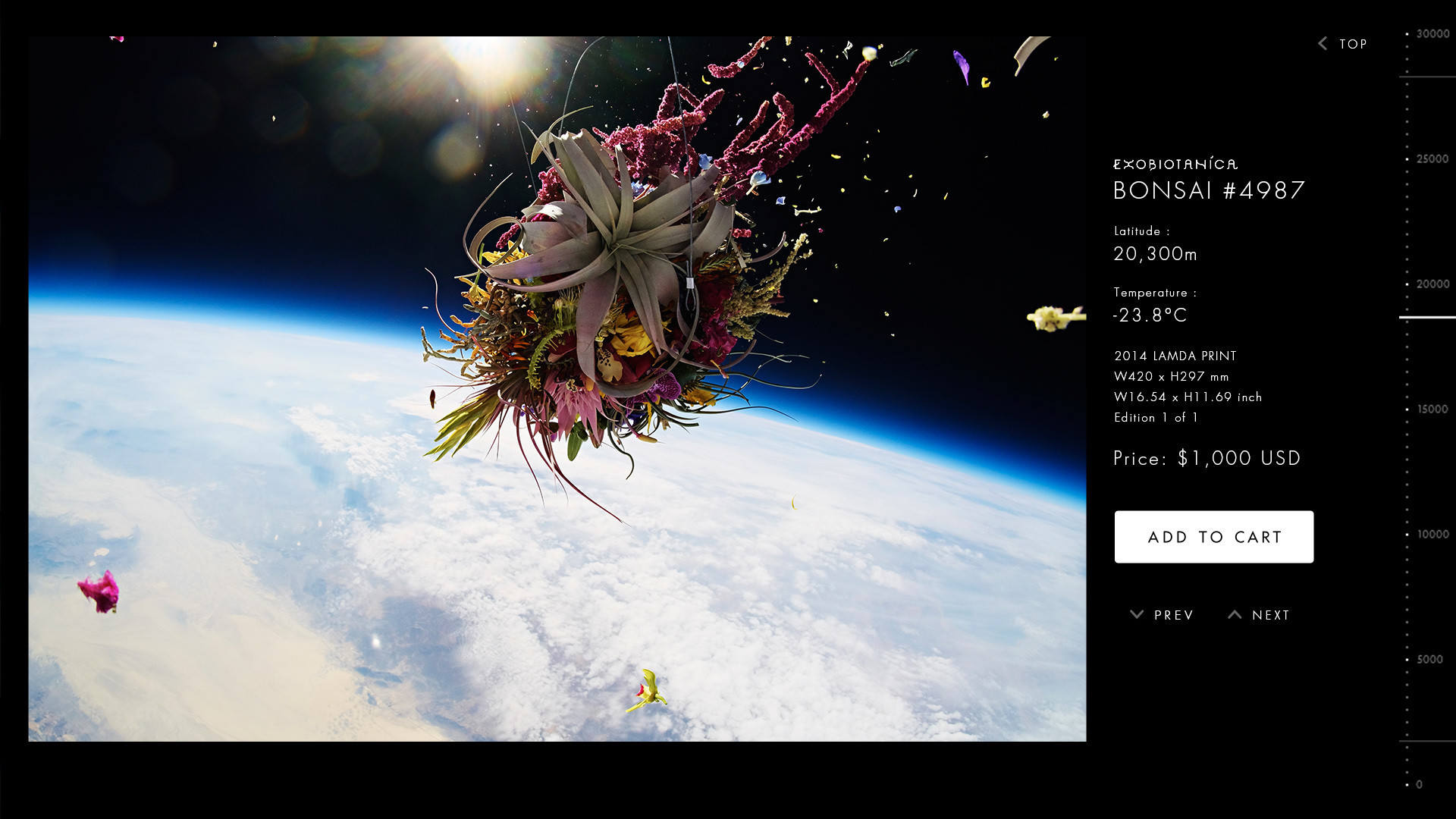Click the 20000 position on the altitude slider
This screenshot has height=819, width=1456.
(x=1432, y=283)
